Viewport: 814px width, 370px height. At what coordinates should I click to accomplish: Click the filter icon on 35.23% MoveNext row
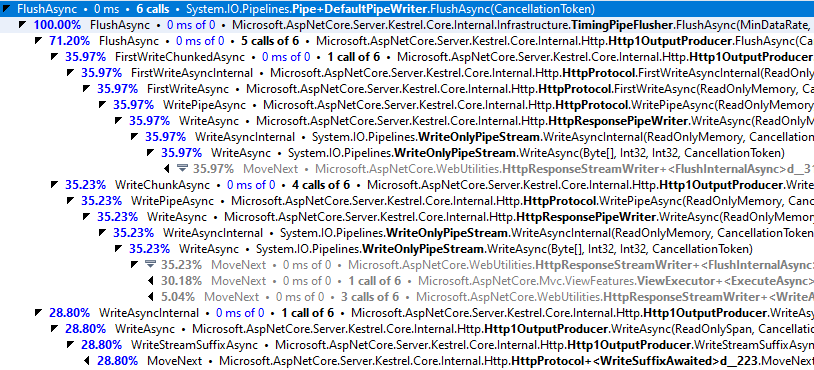pyautogui.click(x=150, y=265)
